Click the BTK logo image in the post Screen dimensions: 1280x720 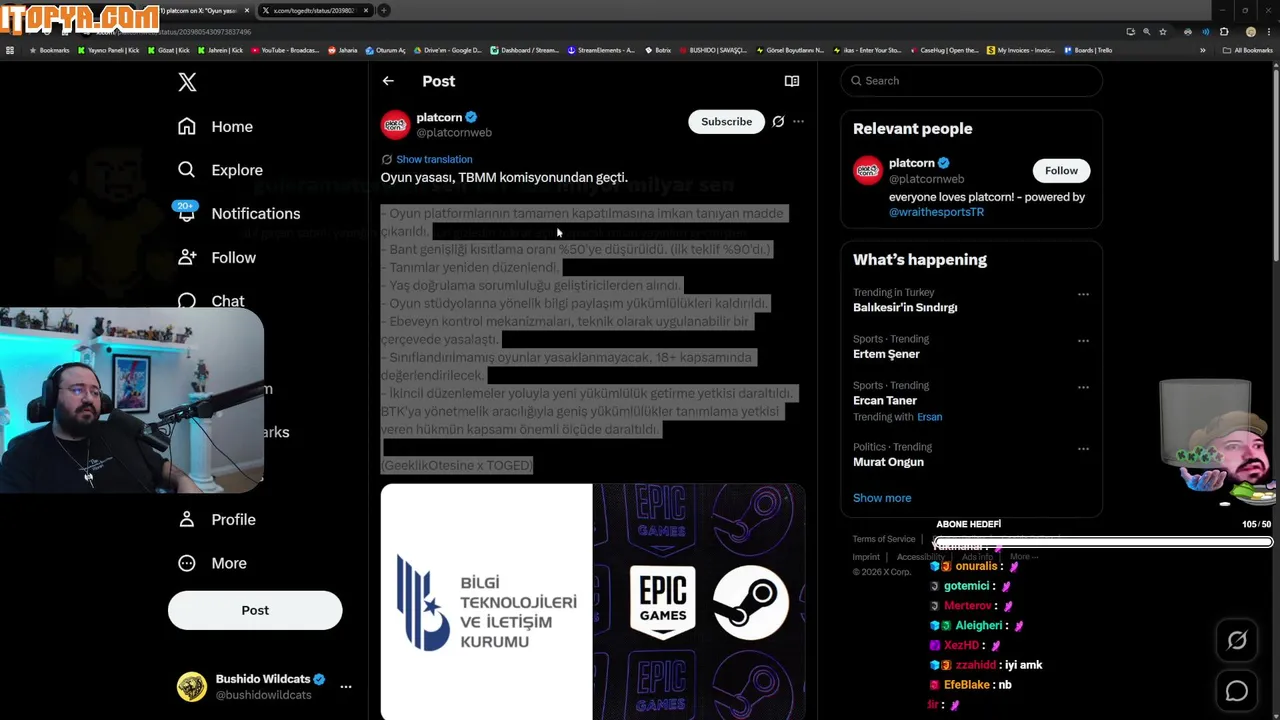click(486, 602)
